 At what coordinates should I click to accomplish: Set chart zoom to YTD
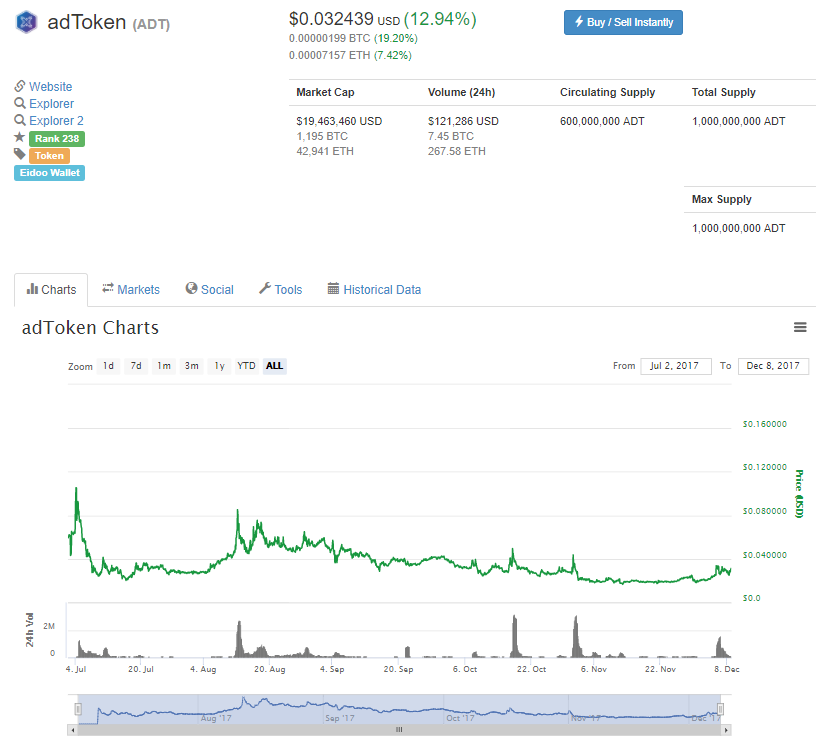[246, 366]
